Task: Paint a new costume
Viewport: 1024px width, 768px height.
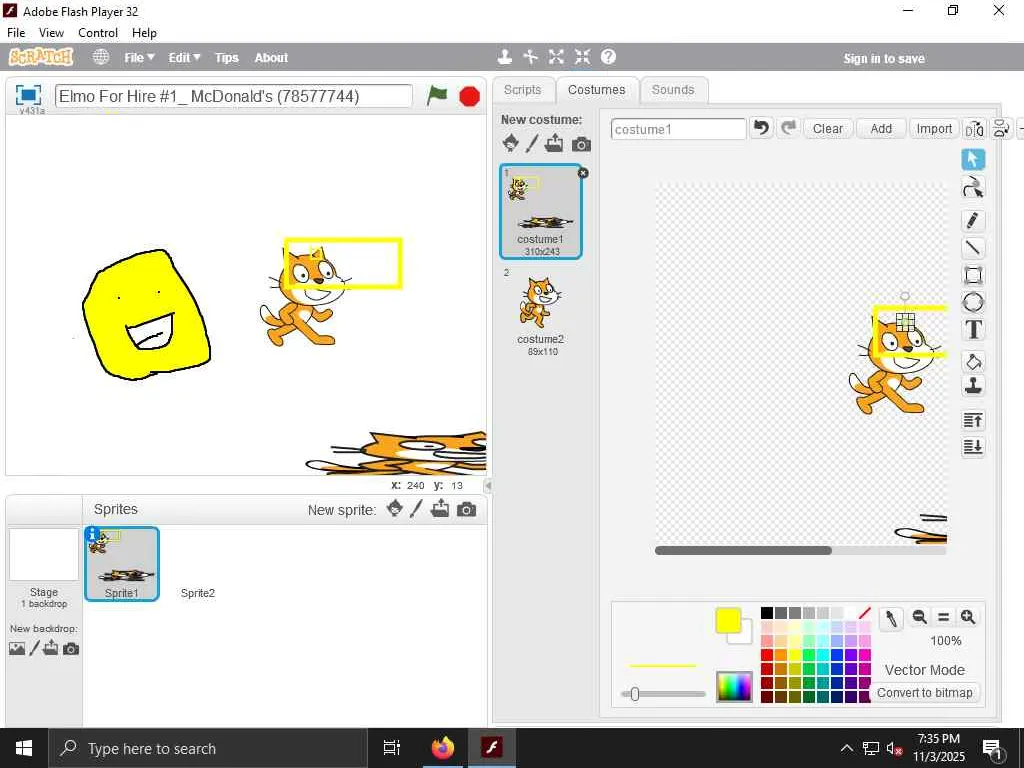Action: coord(532,143)
